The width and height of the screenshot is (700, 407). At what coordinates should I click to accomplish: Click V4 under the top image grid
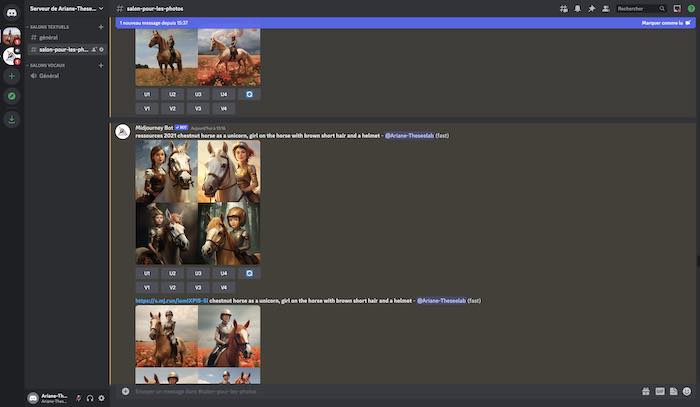tap(224, 108)
